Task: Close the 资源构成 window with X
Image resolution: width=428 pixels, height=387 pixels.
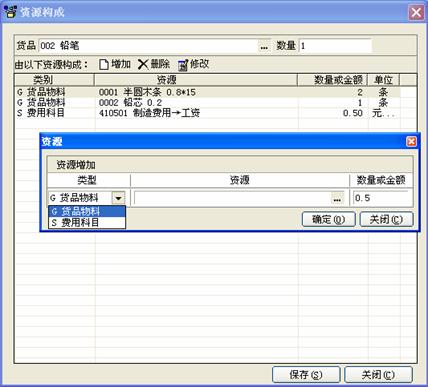Action: click(416, 13)
